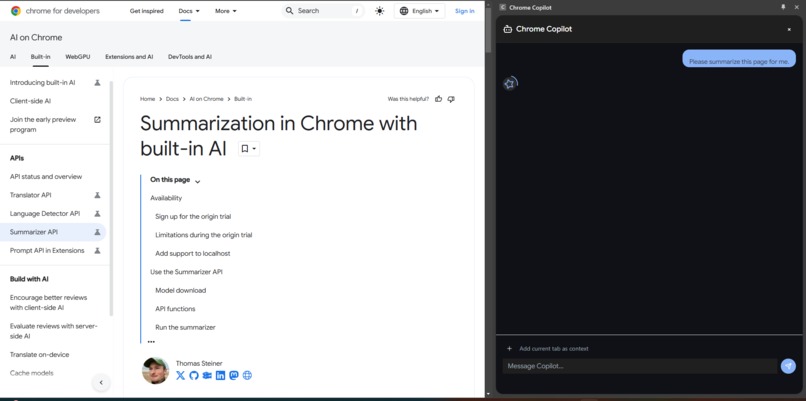This screenshot has width=806, height=401.
Task: Switch to Extensions and AI tab
Action: (129, 57)
